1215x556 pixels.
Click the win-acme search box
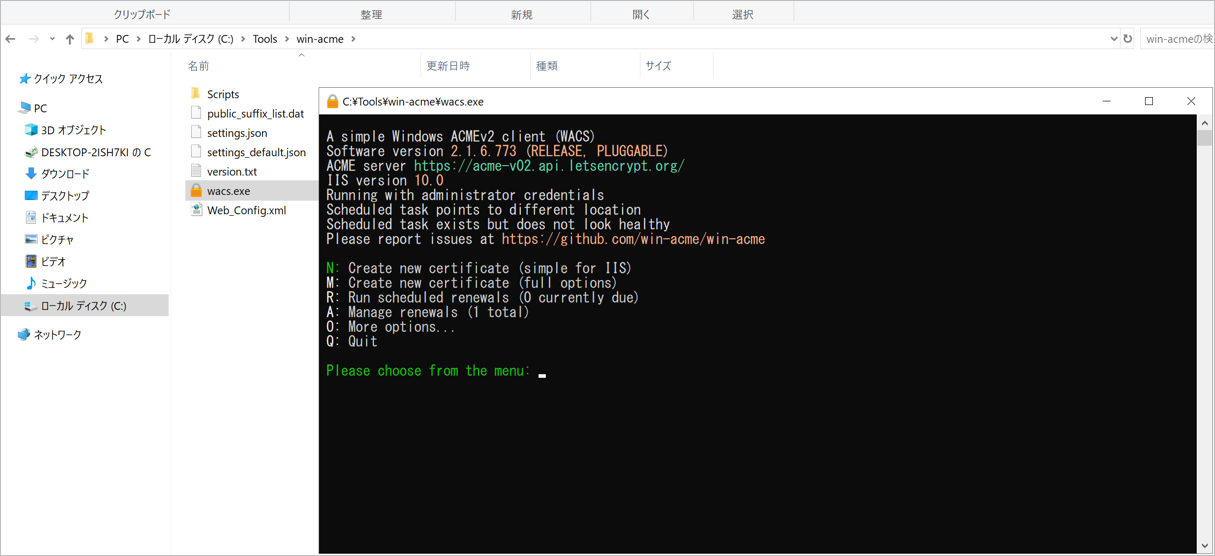coord(1177,39)
